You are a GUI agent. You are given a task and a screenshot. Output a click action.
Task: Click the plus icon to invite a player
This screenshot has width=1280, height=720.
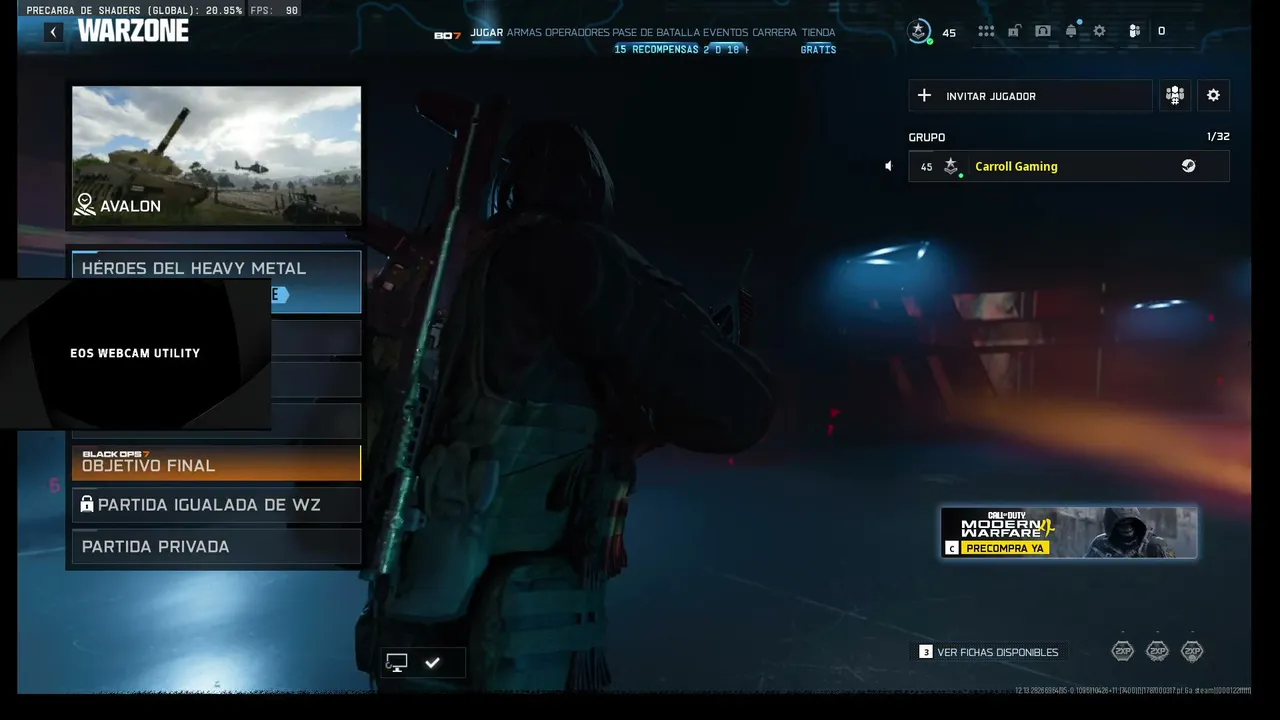pos(924,96)
